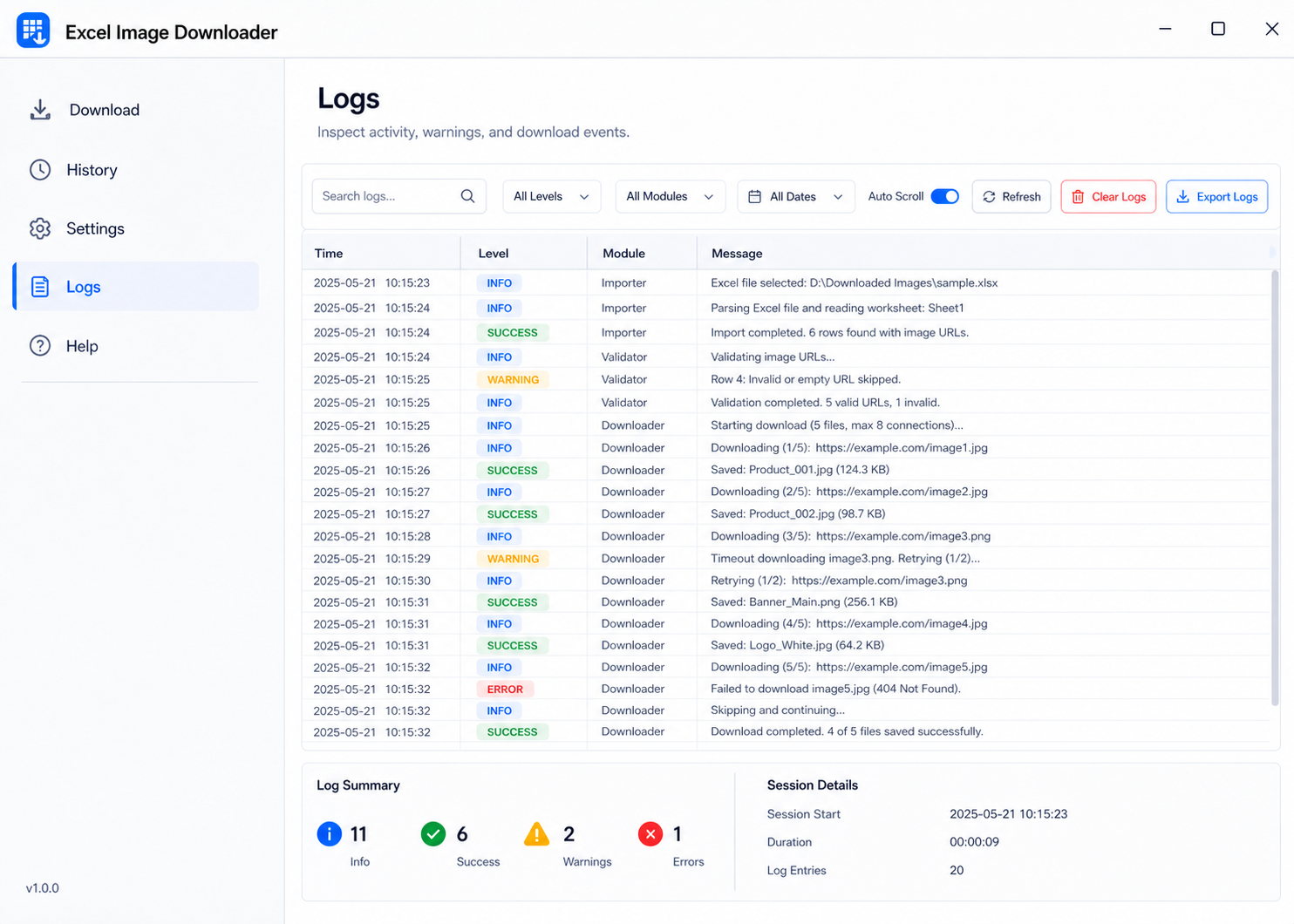The height and width of the screenshot is (924, 1294).
Task: Click WARNING badge on Timeout downloading row
Action: tap(513, 559)
